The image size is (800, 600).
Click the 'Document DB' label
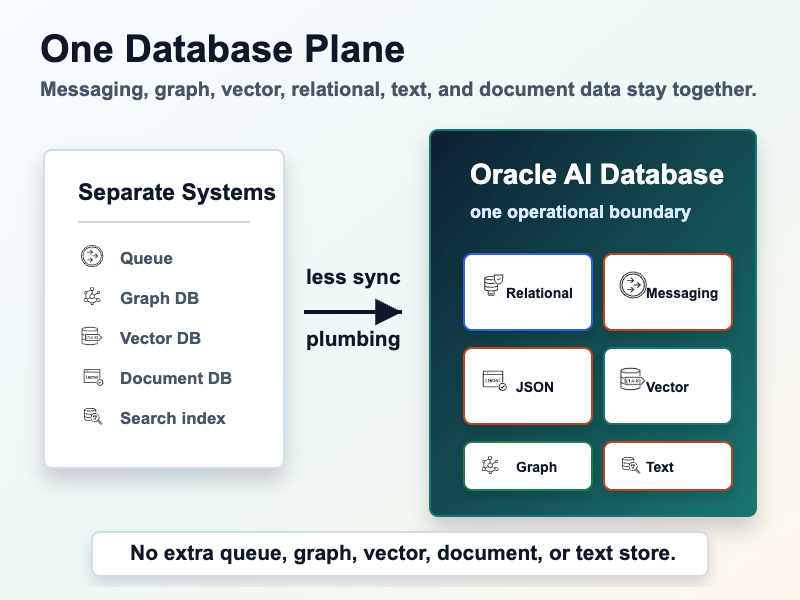(176, 378)
